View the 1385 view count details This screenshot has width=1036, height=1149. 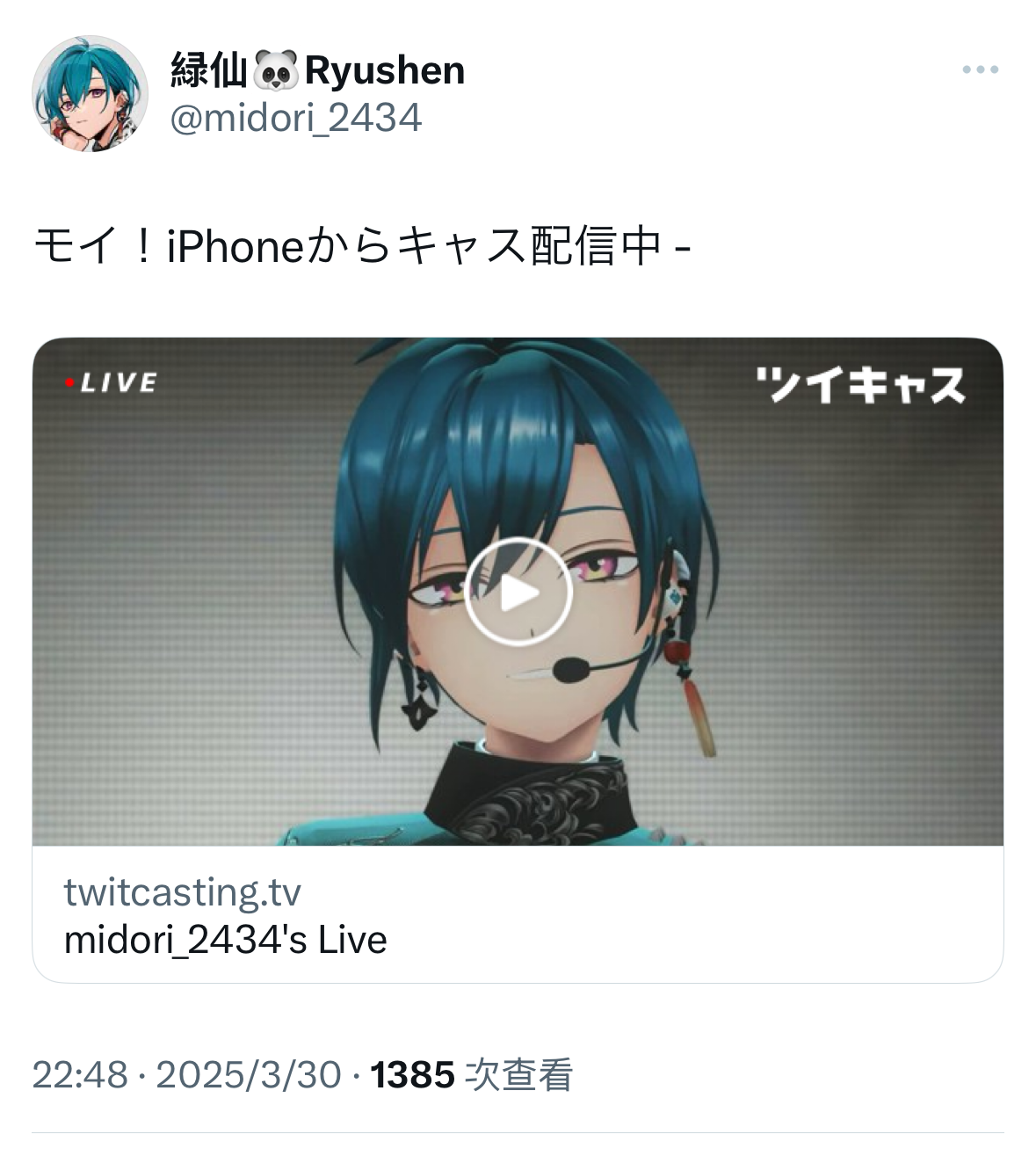(413, 1075)
